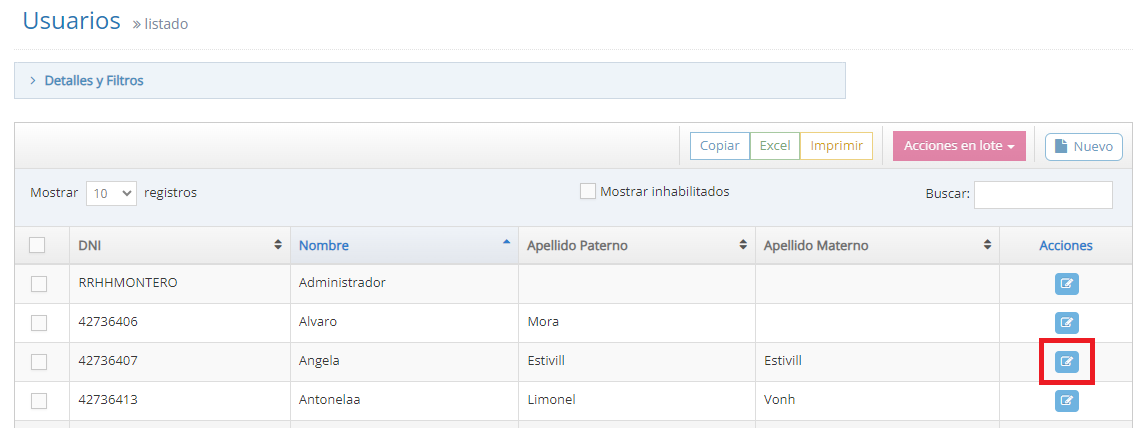The height and width of the screenshot is (428, 1142).
Task: Open edit icon for Angela Estivill
Action: [x=1066, y=362]
